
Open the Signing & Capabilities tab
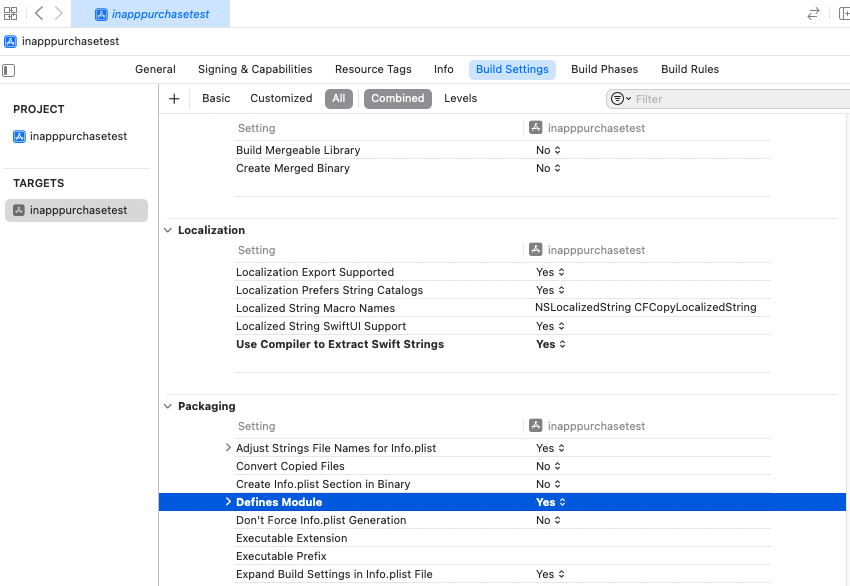pyautogui.click(x=254, y=69)
